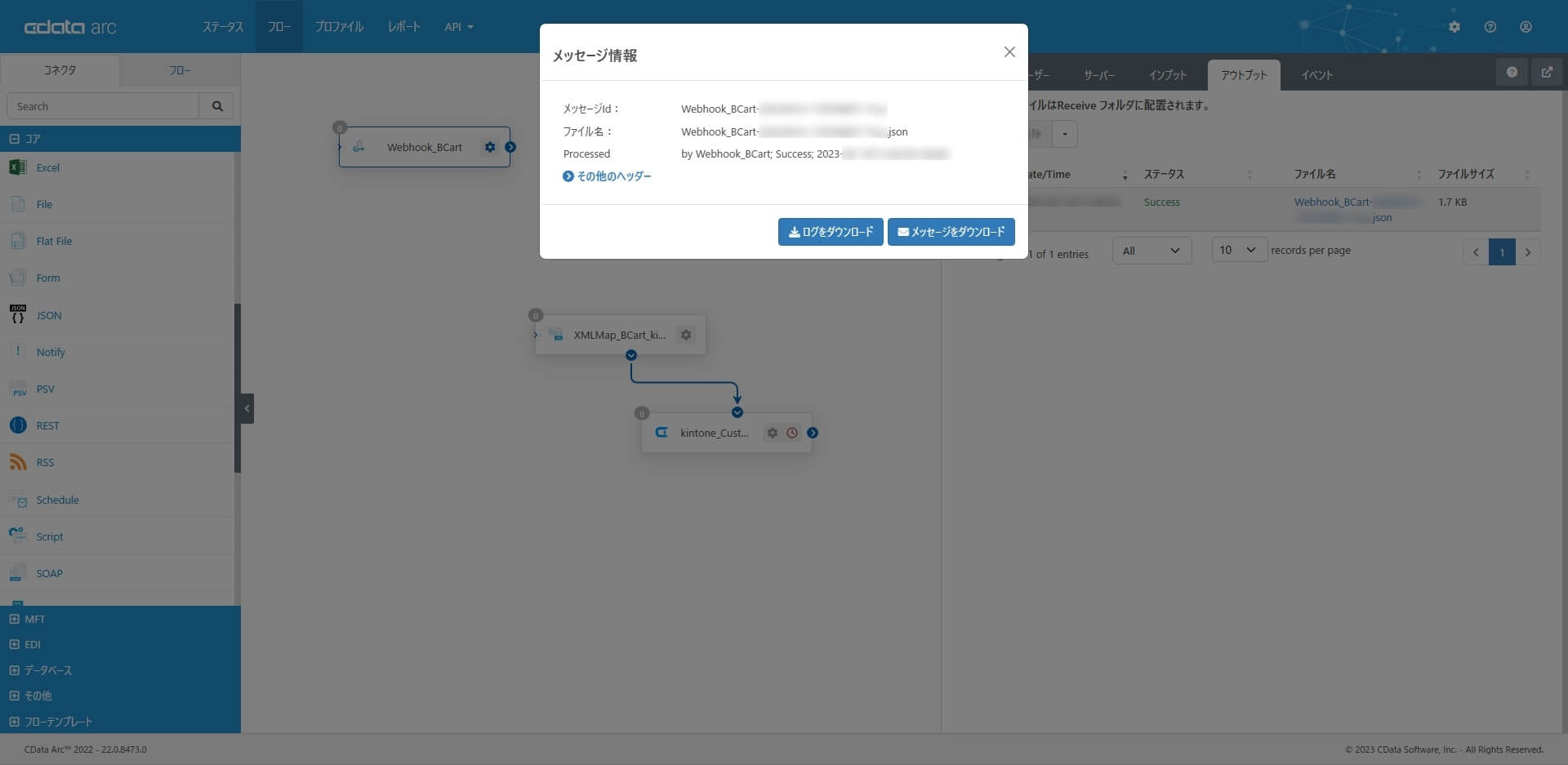
Task: Select the Schedule connector icon
Action: pos(18,500)
